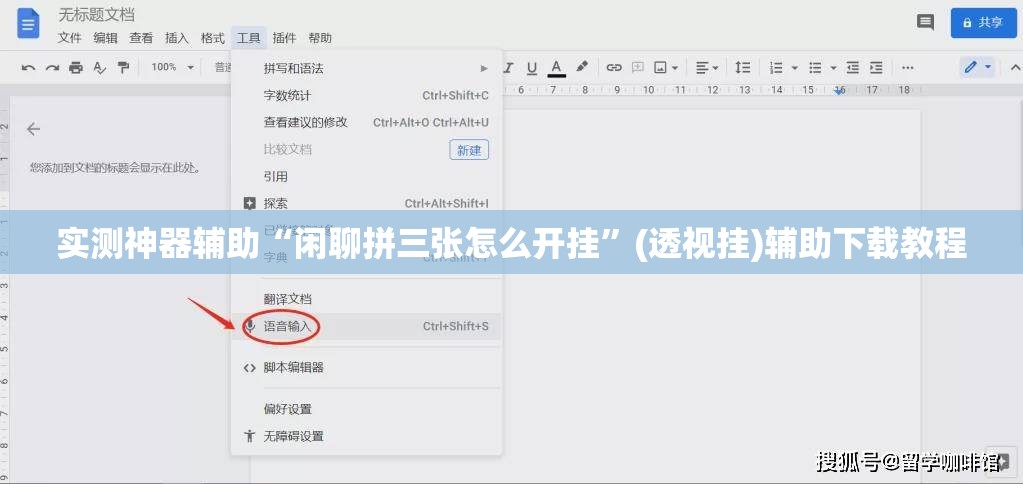Image resolution: width=1023 pixels, height=484 pixels.
Task: Click the blue indent marker on ruler
Action: [840, 90]
